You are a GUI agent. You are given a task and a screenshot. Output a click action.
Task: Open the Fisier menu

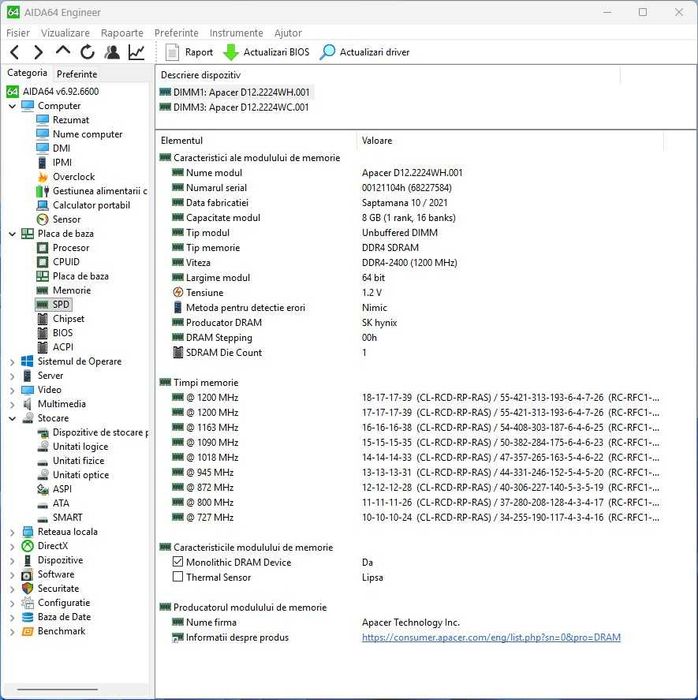[x=18, y=33]
